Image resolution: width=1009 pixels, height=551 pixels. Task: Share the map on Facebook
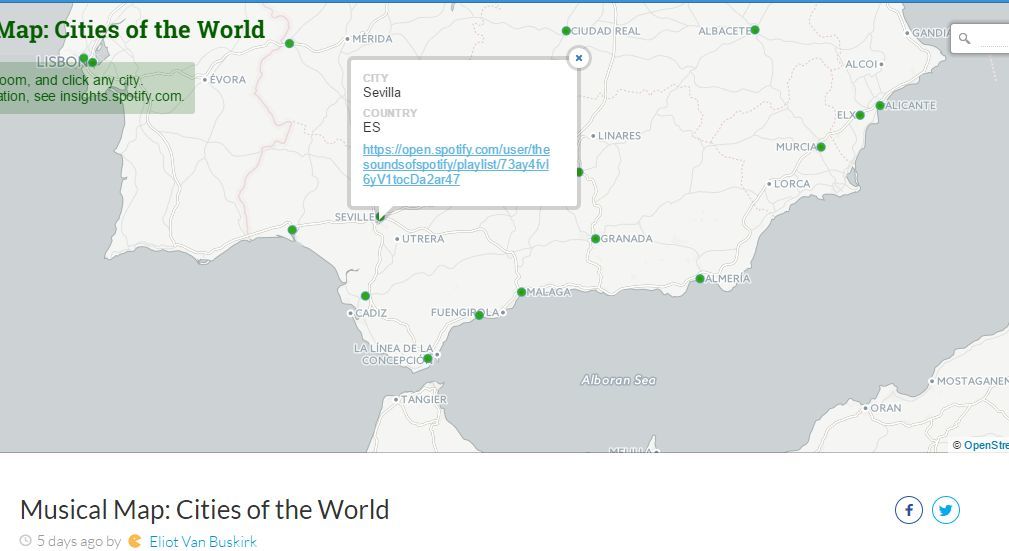[x=909, y=510]
